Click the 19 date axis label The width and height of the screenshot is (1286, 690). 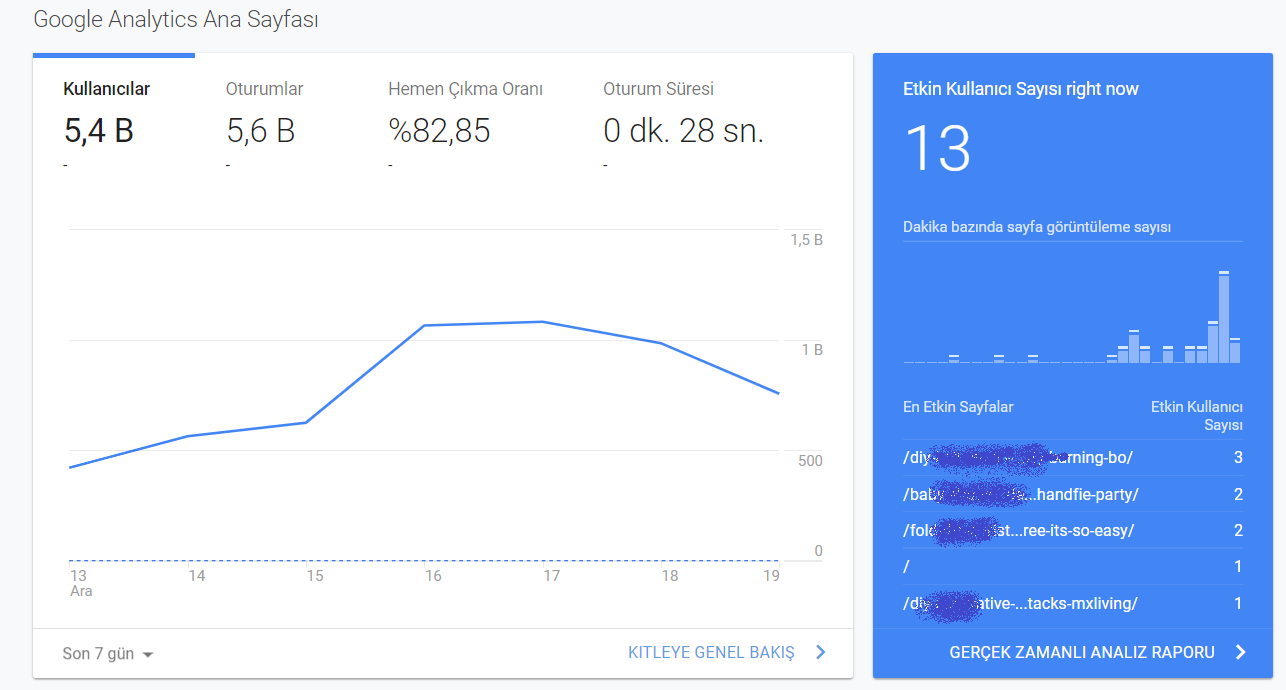(x=771, y=576)
